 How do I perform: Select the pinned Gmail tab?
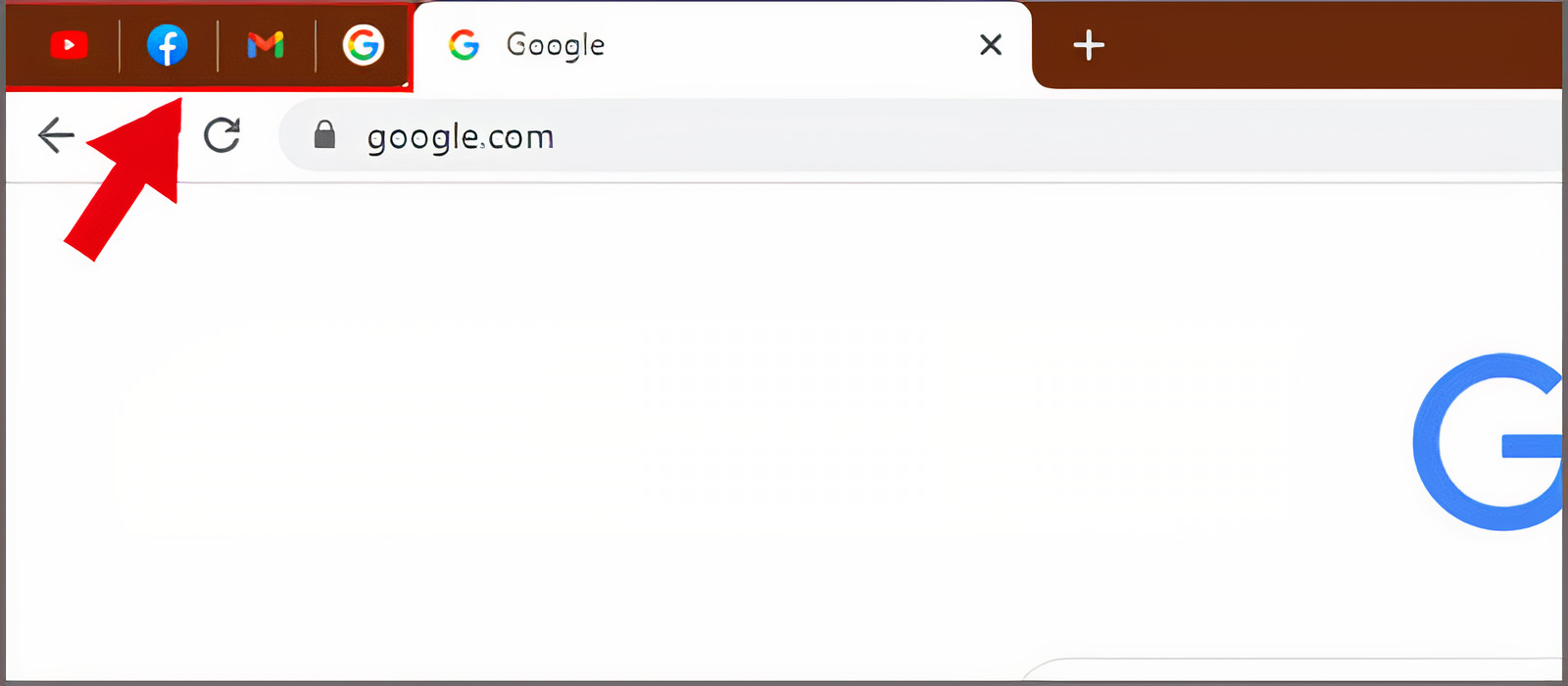click(x=266, y=45)
